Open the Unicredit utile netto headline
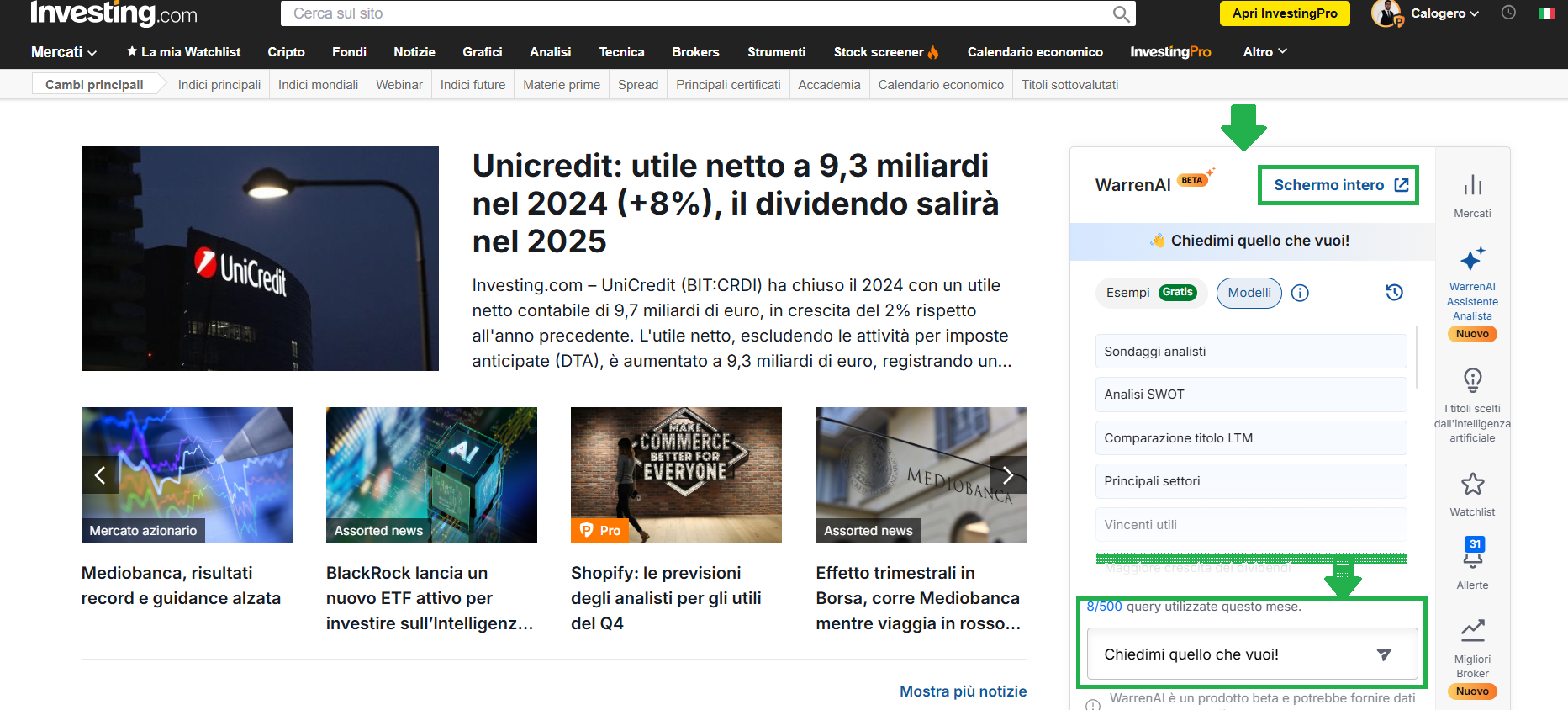Screen dimensions: 1568x710 (736, 204)
